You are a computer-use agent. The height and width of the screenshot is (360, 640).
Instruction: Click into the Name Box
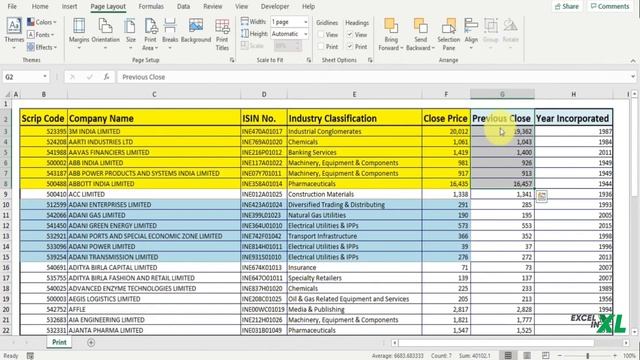point(21,77)
